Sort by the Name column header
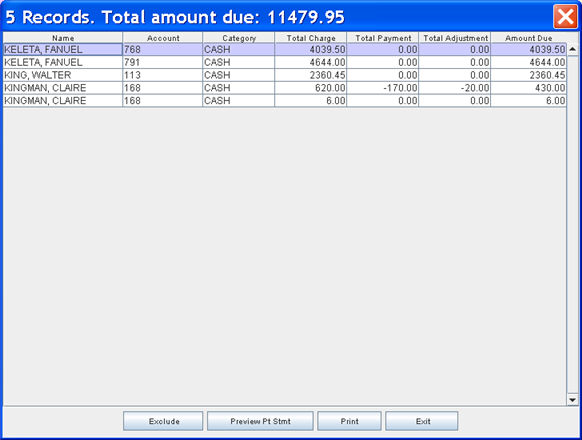 pos(63,38)
